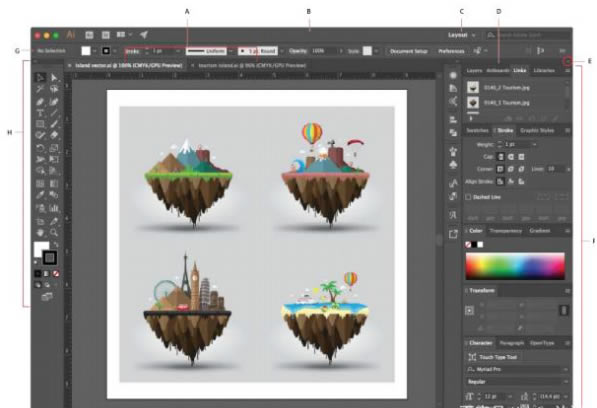597x408 pixels.
Task: Open the fill color dropdown in Control panel
Action: click(94, 51)
